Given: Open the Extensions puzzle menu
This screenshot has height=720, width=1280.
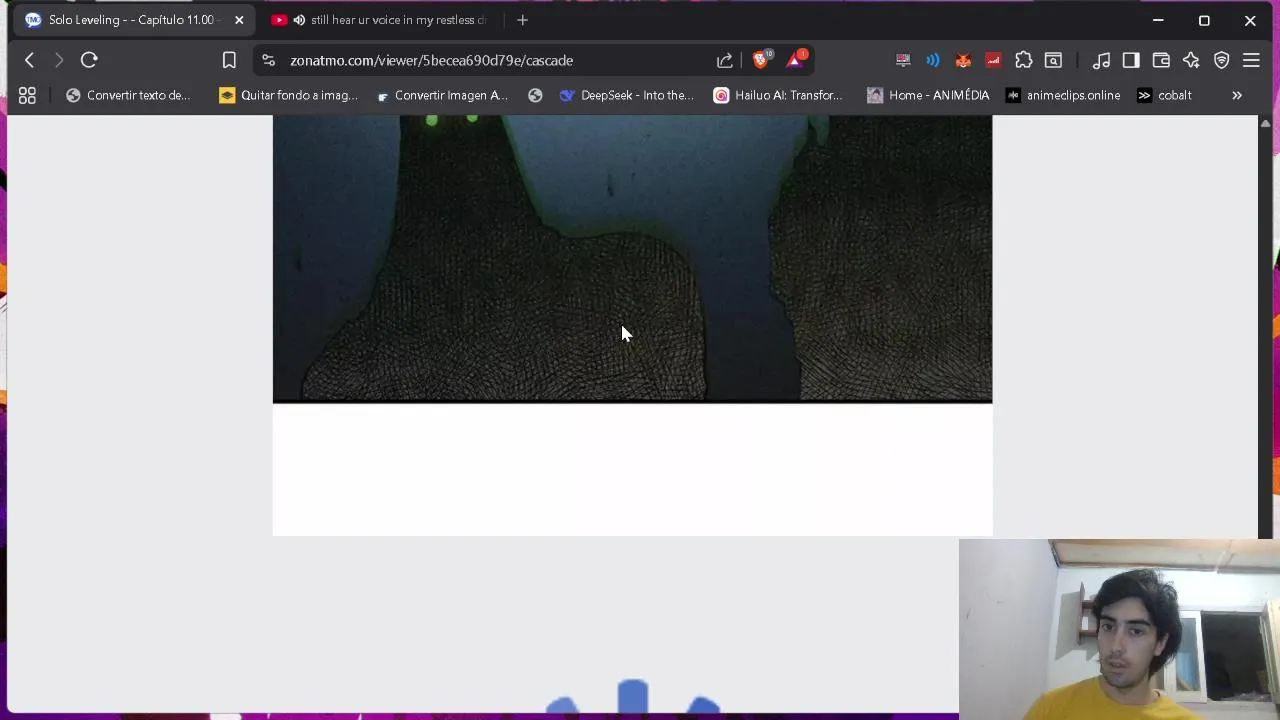Looking at the screenshot, I should [1023, 60].
